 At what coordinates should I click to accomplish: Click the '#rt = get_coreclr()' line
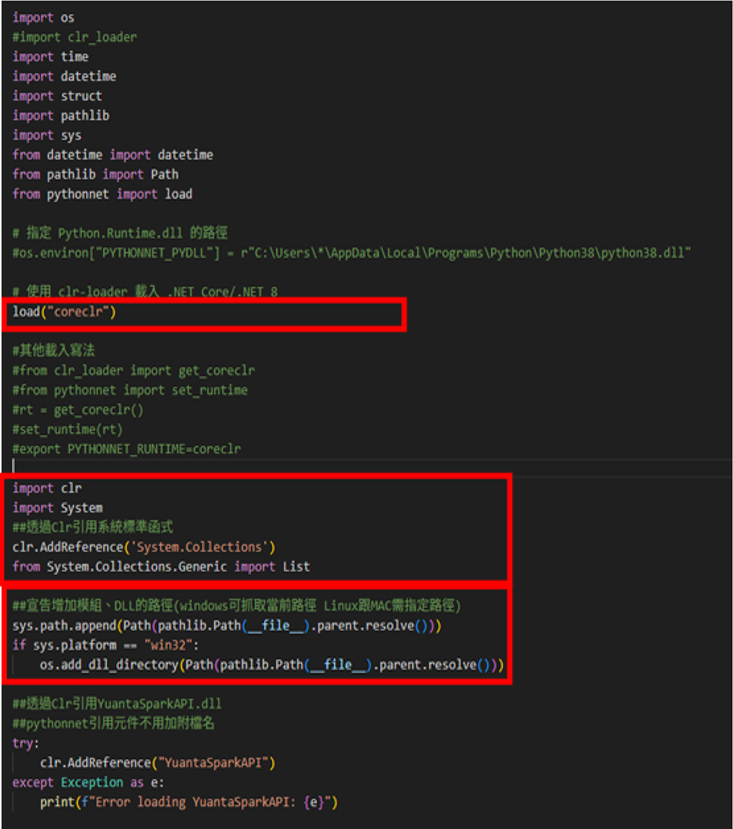pos(78,410)
